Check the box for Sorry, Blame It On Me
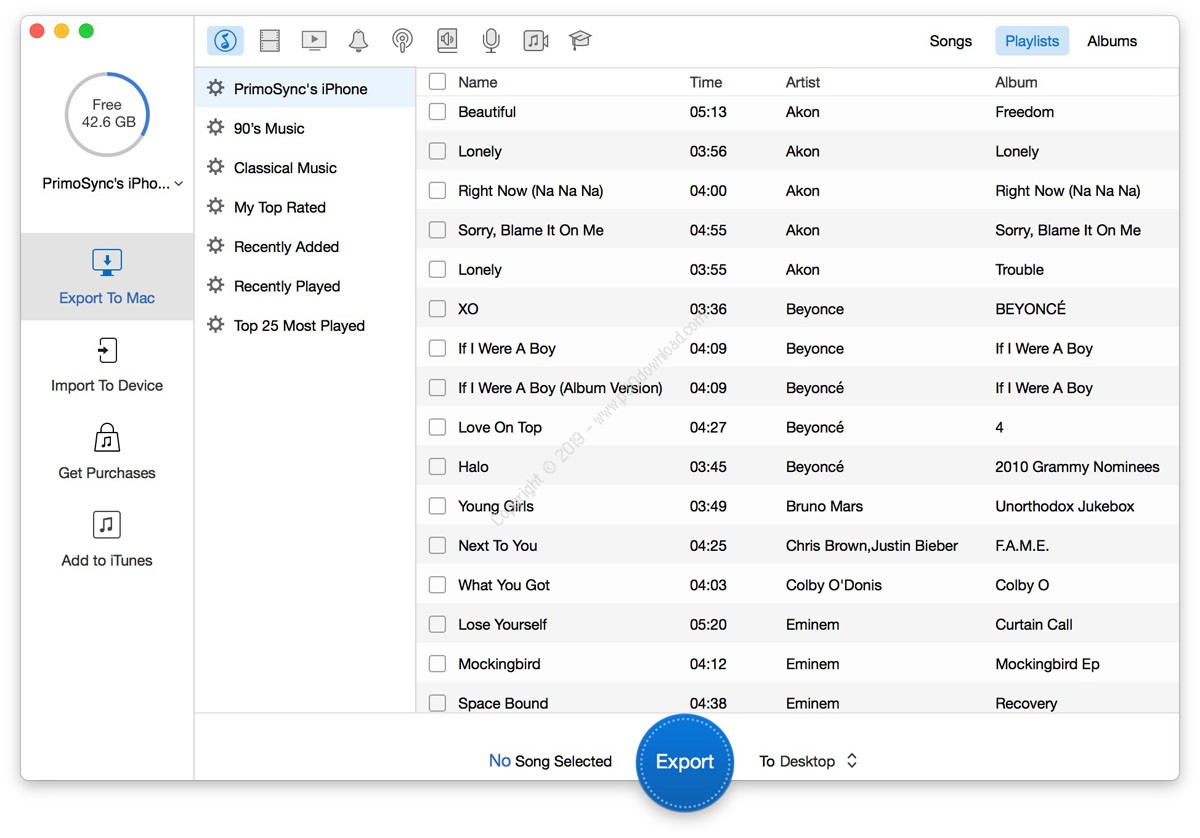This screenshot has height=838, width=1200. pos(437,230)
